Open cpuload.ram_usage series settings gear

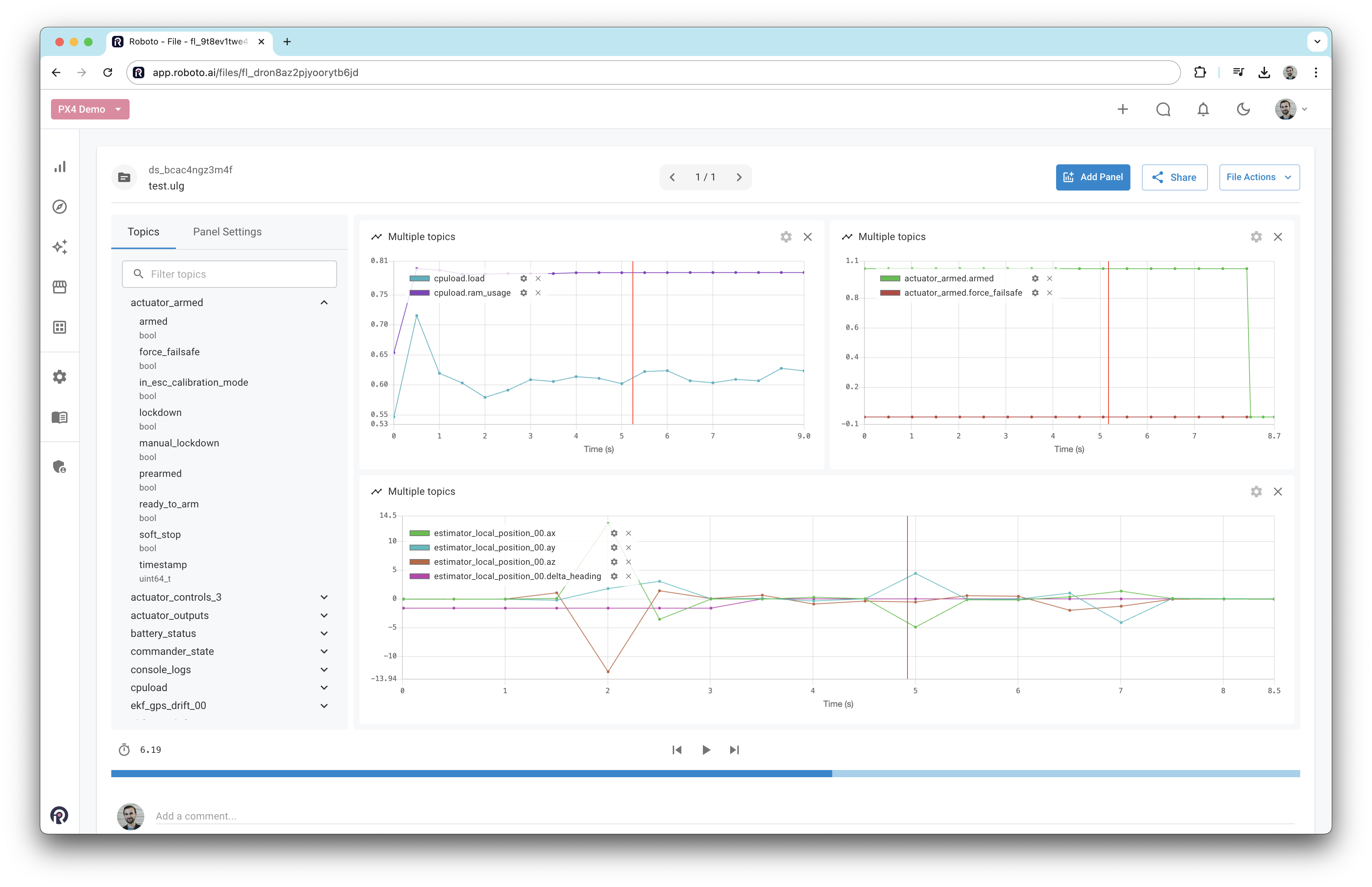(x=523, y=293)
